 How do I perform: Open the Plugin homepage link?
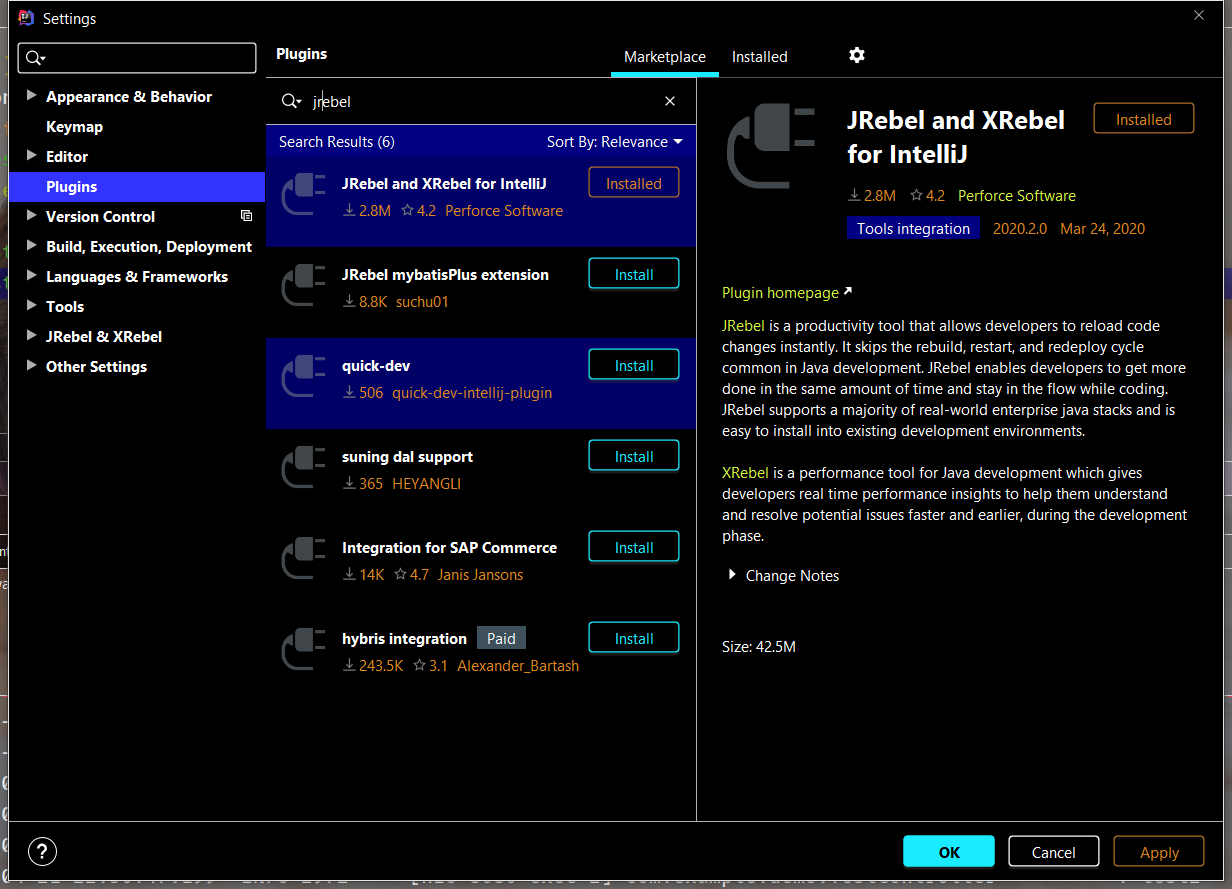(787, 293)
